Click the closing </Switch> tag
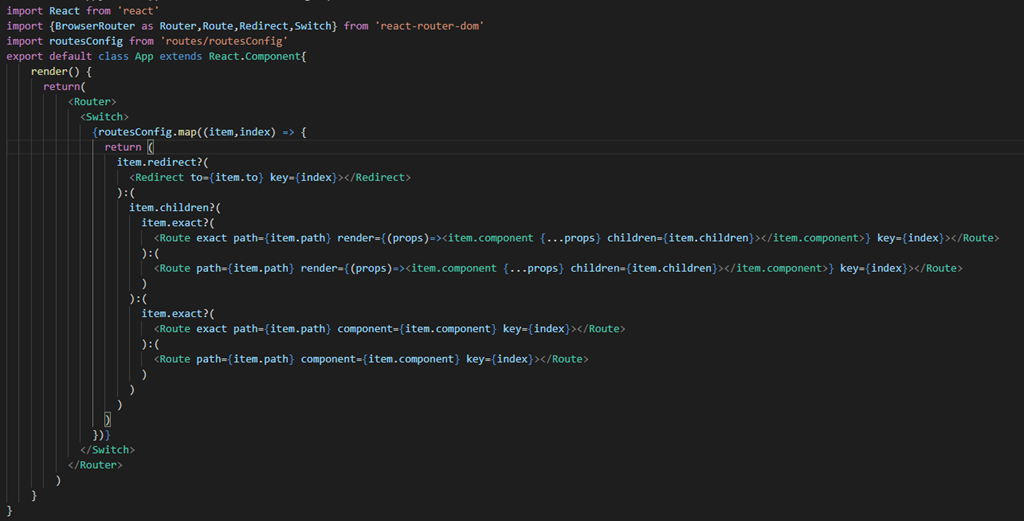The width and height of the screenshot is (1024, 521). [x=108, y=450]
